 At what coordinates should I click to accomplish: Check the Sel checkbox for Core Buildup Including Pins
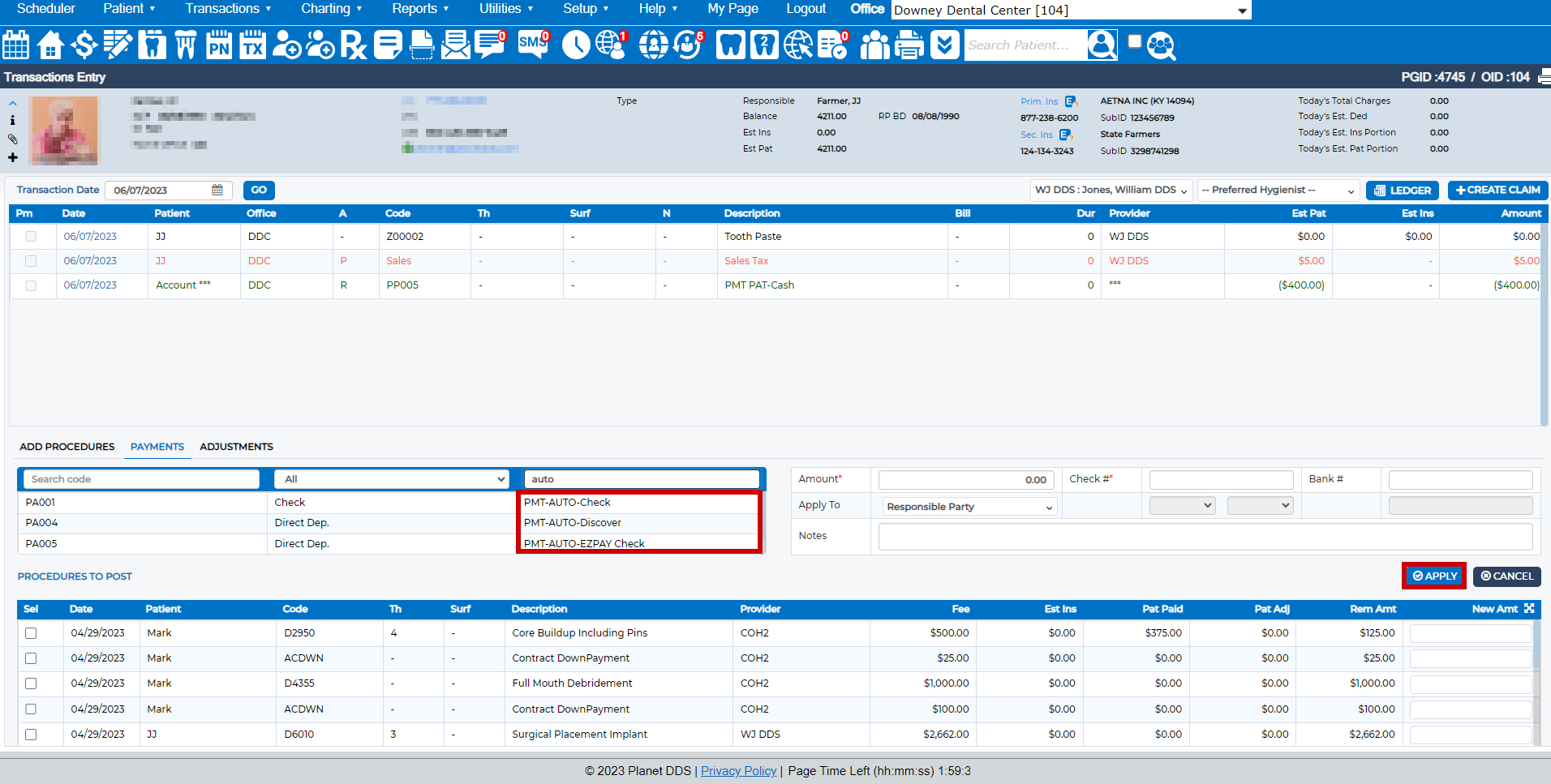(x=31, y=633)
